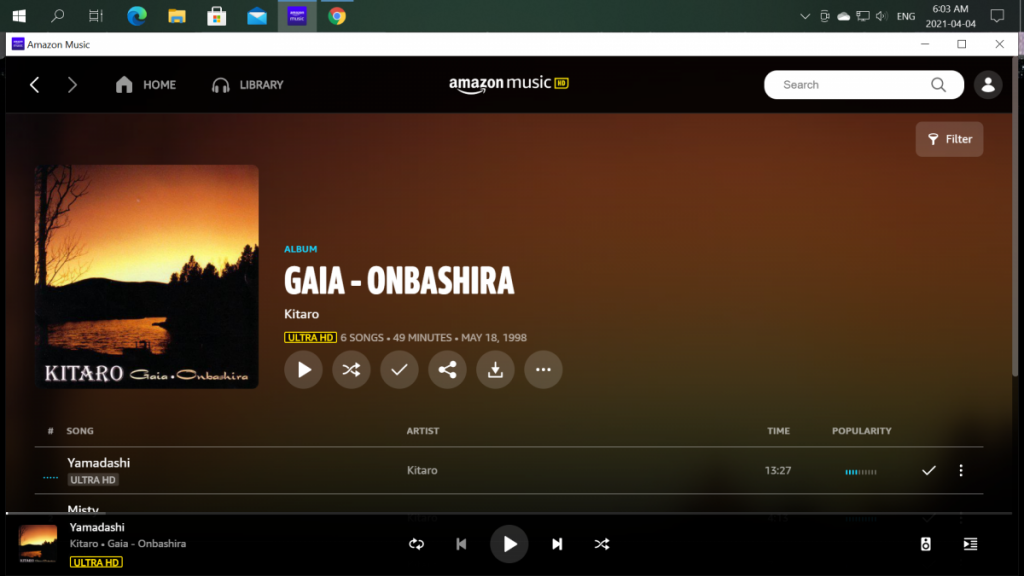Screen dimensions: 1024x576
Task: Open Yamadashi row three-dot menu
Action: pos(961,470)
